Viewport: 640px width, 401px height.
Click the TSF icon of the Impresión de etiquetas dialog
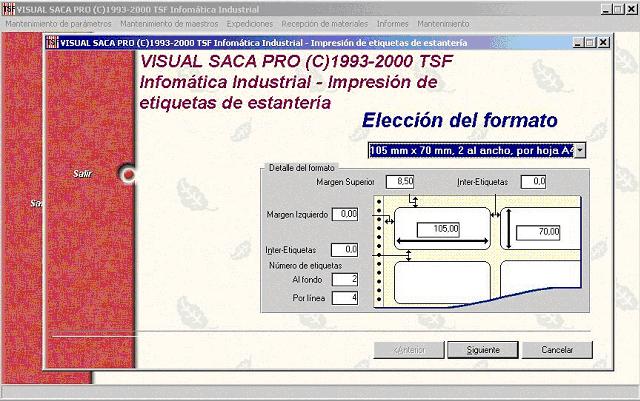click(x=52, y=42)
